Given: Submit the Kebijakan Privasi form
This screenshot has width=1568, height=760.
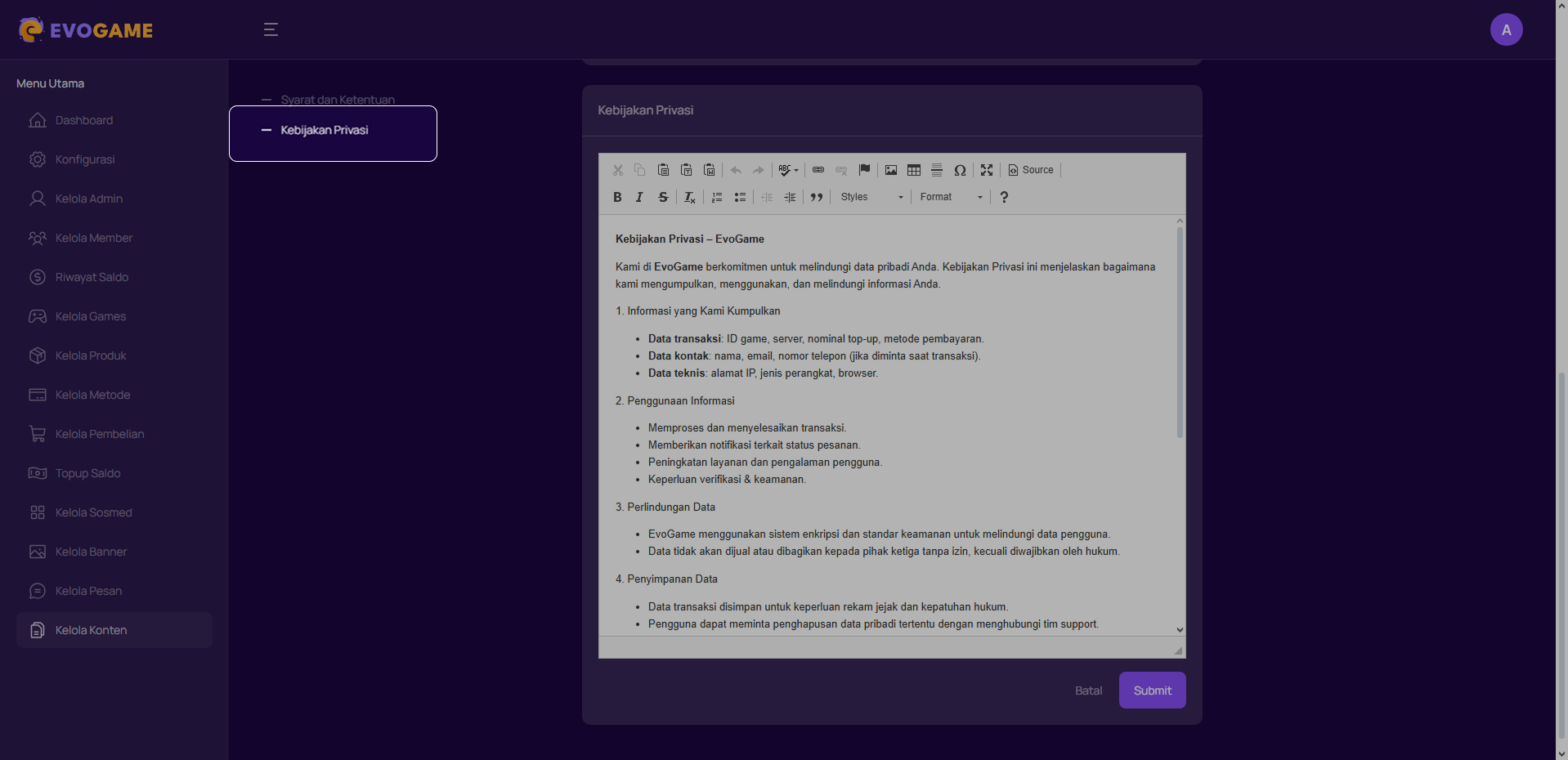Looking at the screenshot, I should coord(1152,691).
